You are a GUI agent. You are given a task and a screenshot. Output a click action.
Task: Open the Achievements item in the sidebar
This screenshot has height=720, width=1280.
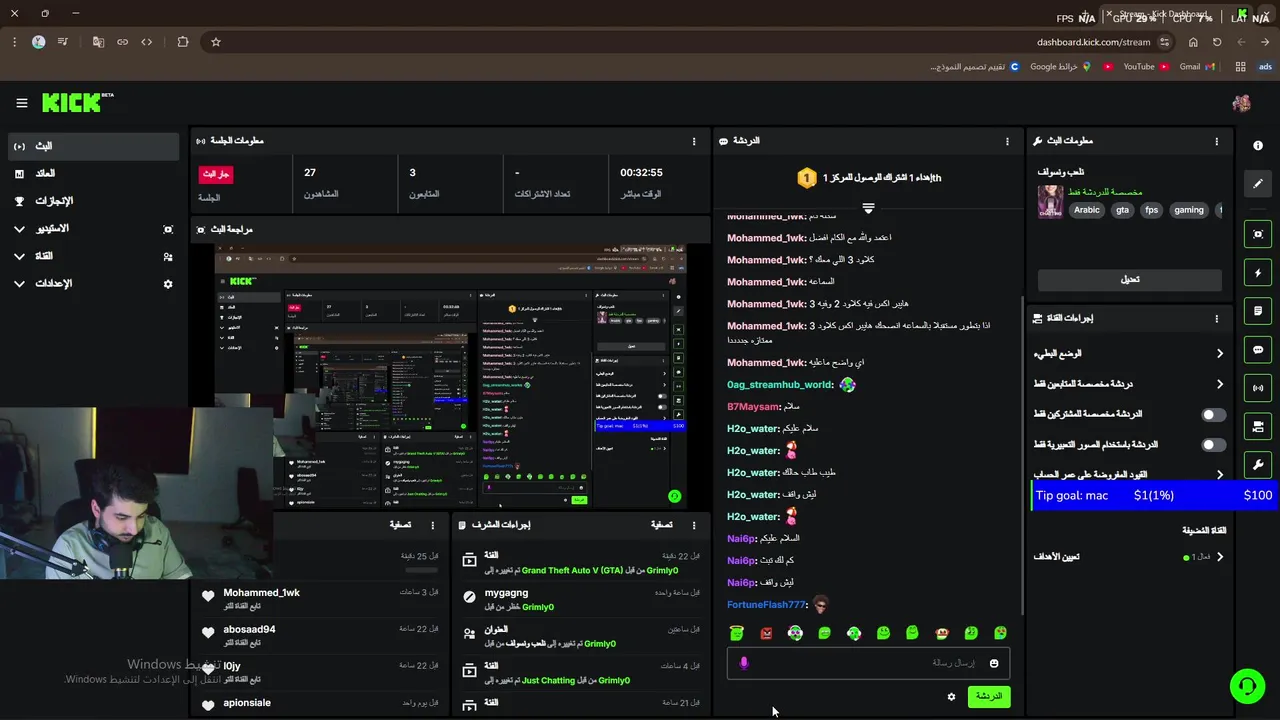[x=93, y=201]
